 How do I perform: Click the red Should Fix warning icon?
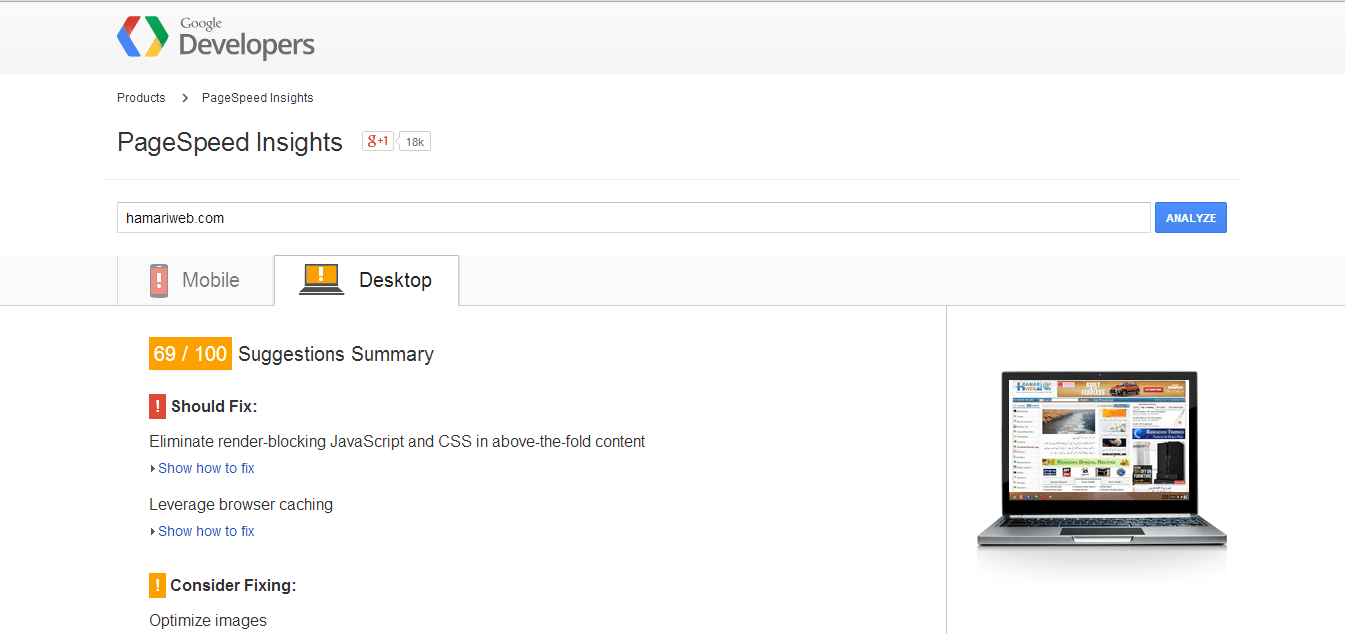(x=157, y=406)
